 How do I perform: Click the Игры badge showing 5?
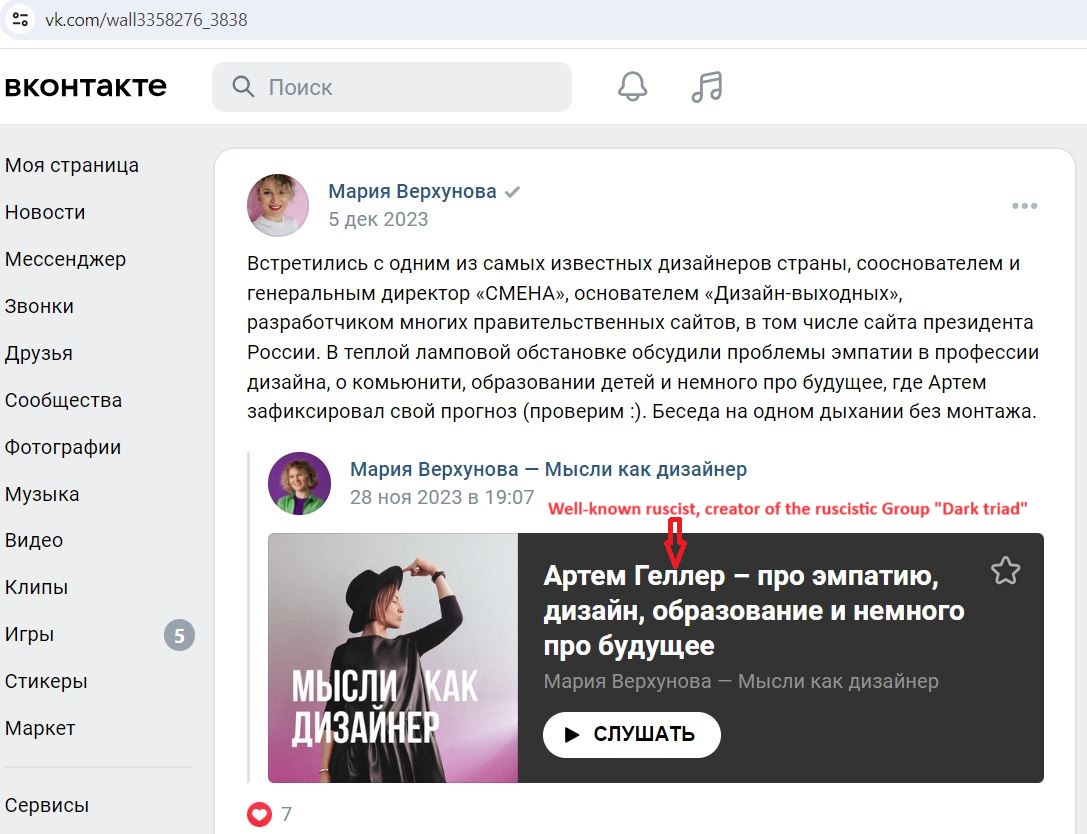tap(180, 635)
